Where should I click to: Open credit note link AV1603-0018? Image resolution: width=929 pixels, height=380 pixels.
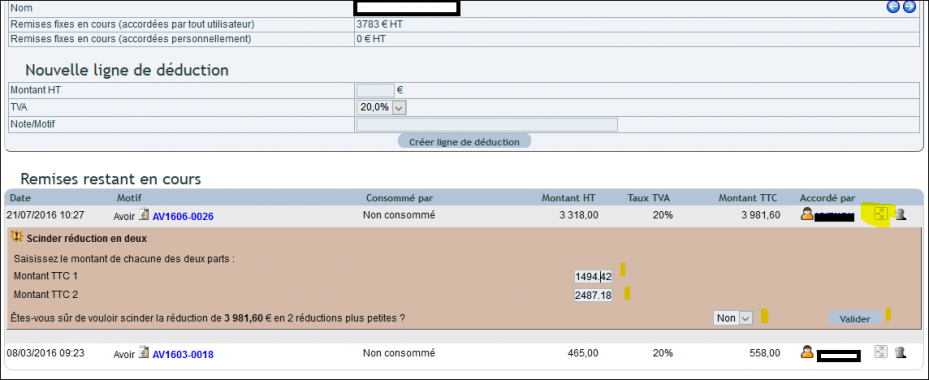coord(183,355)
